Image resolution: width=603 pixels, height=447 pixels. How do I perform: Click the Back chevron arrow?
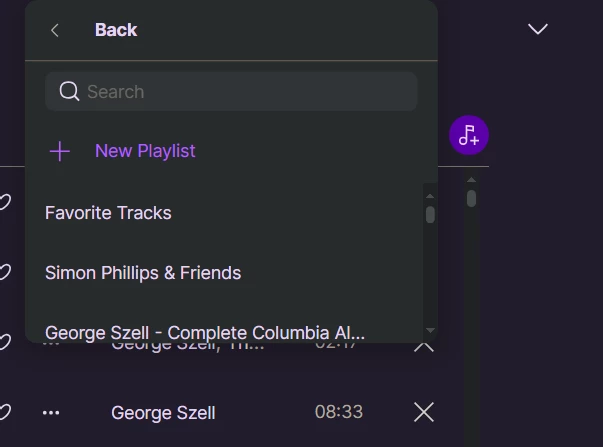[55, 30]
